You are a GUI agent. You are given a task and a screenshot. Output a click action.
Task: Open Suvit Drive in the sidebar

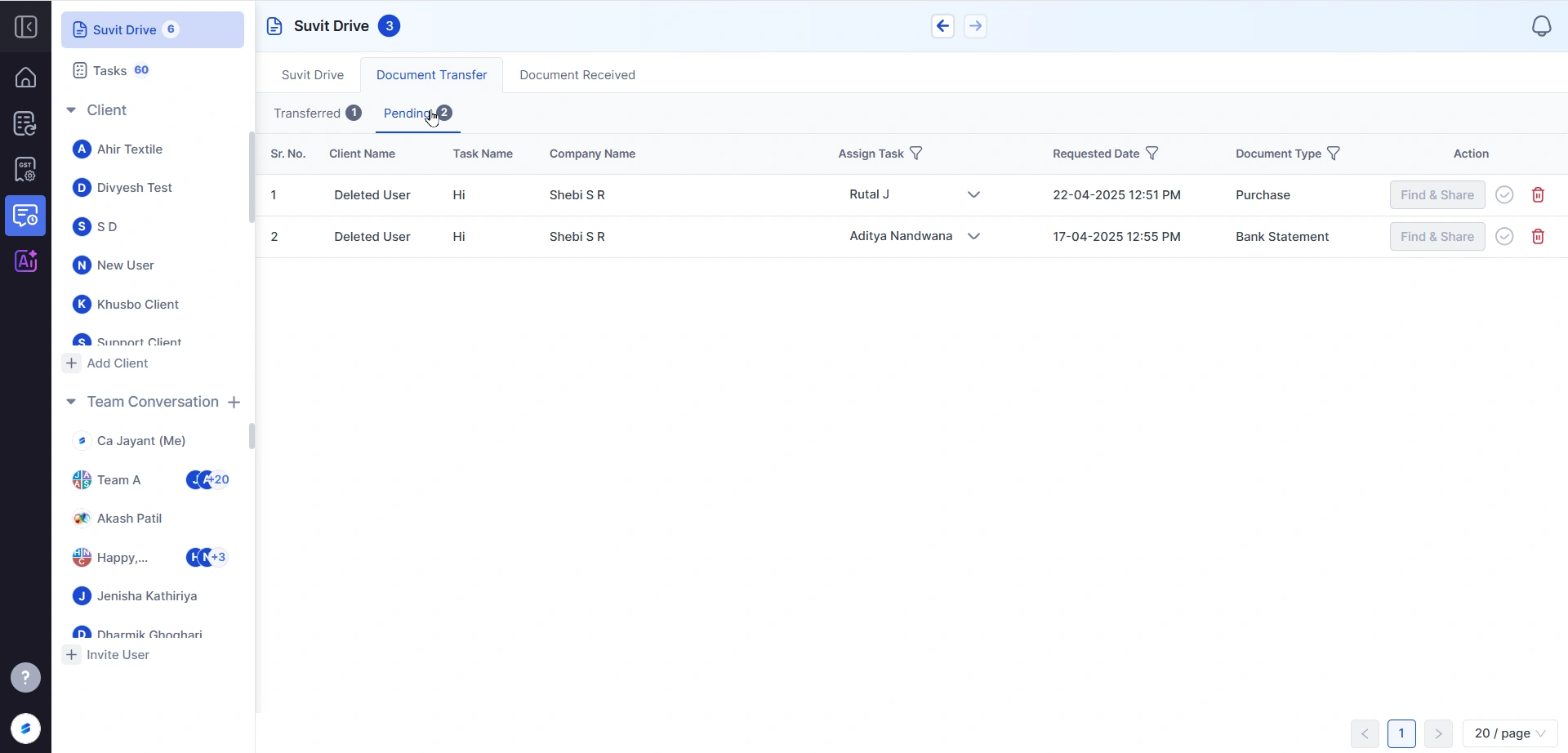coord(153,29)
